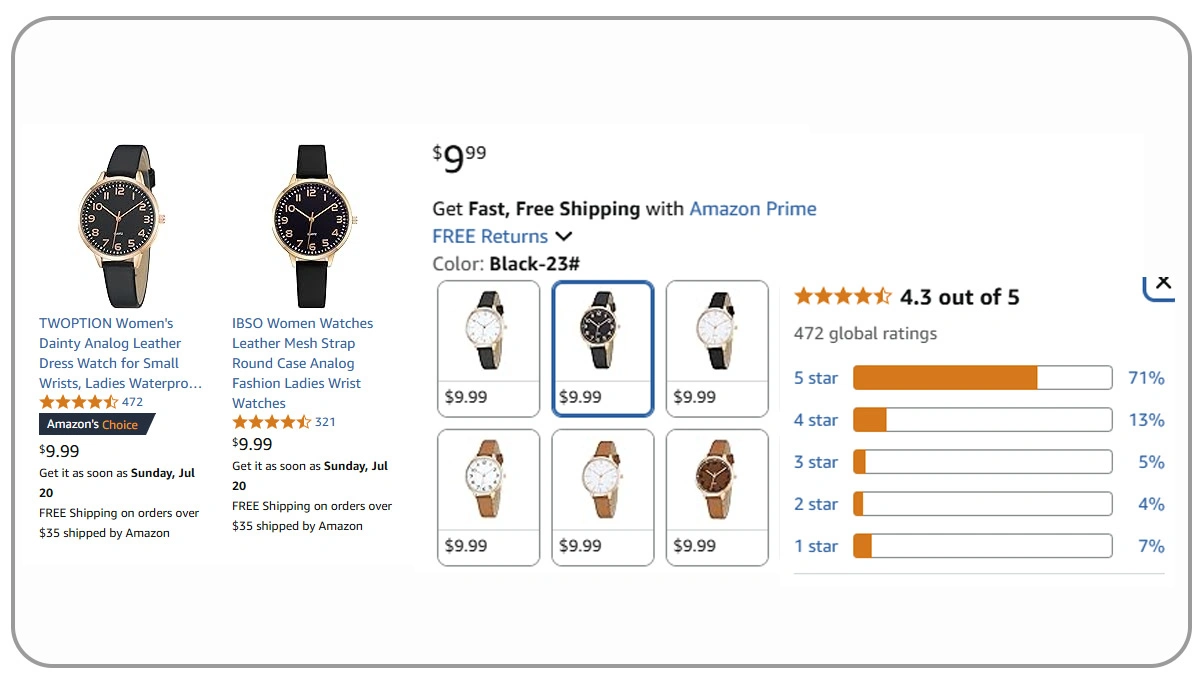
Task: Click the Amazon Prime link
Action: click(x=753, y=208)
